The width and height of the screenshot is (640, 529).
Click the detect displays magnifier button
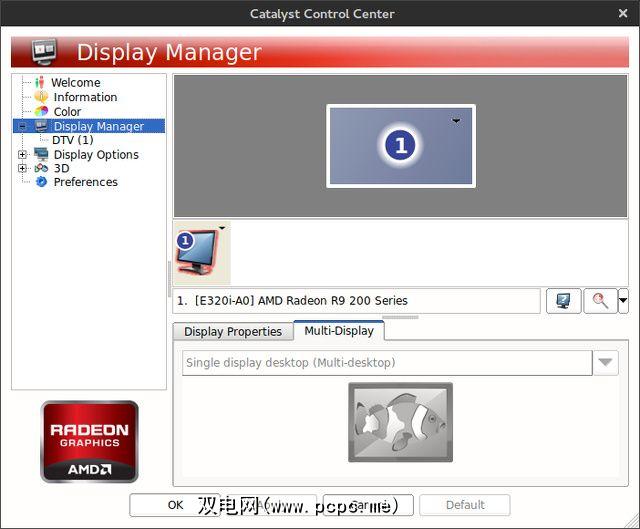point(600,301)
